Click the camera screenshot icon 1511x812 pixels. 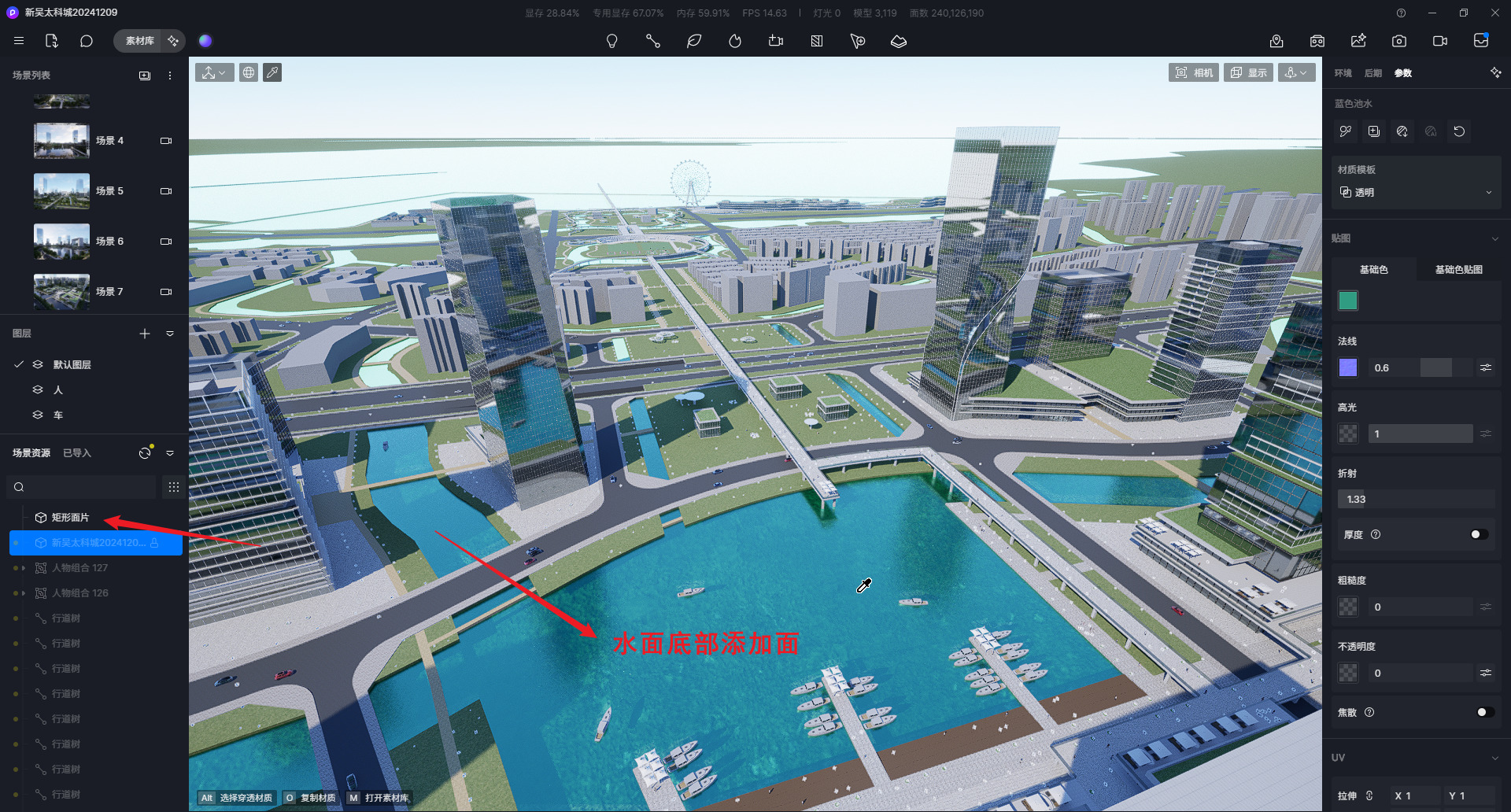click(1399, 41)
